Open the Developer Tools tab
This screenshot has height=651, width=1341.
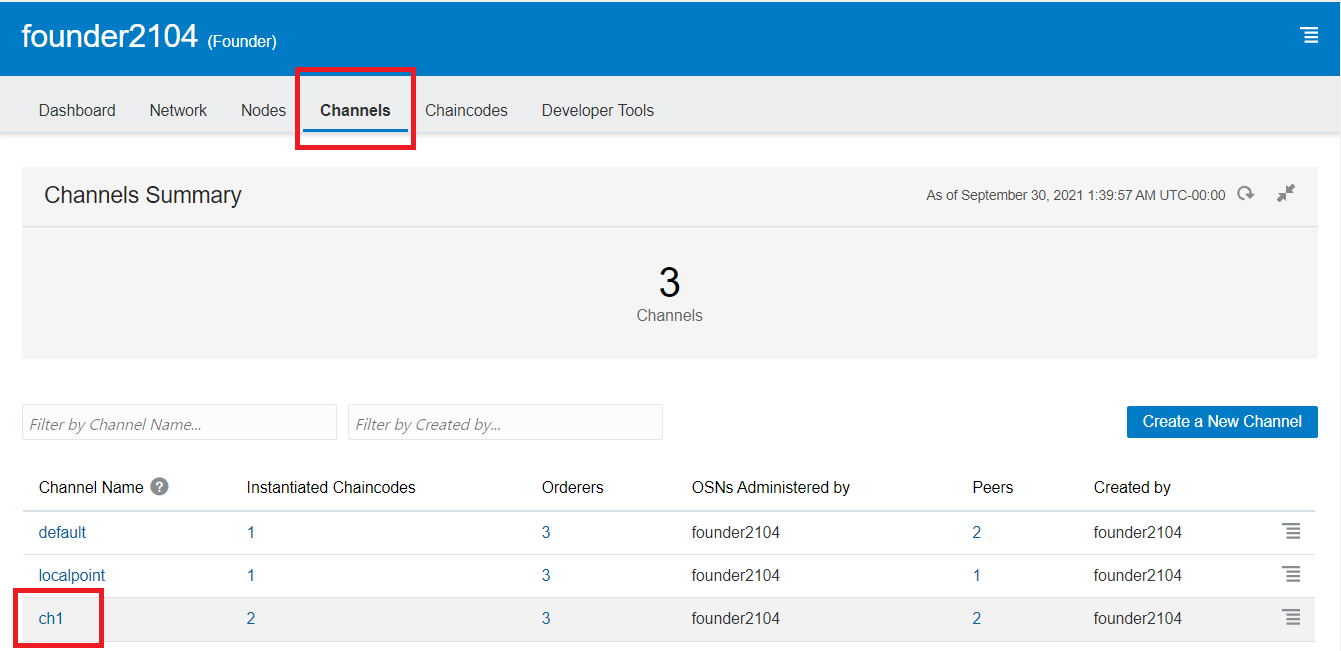(597, 110)
